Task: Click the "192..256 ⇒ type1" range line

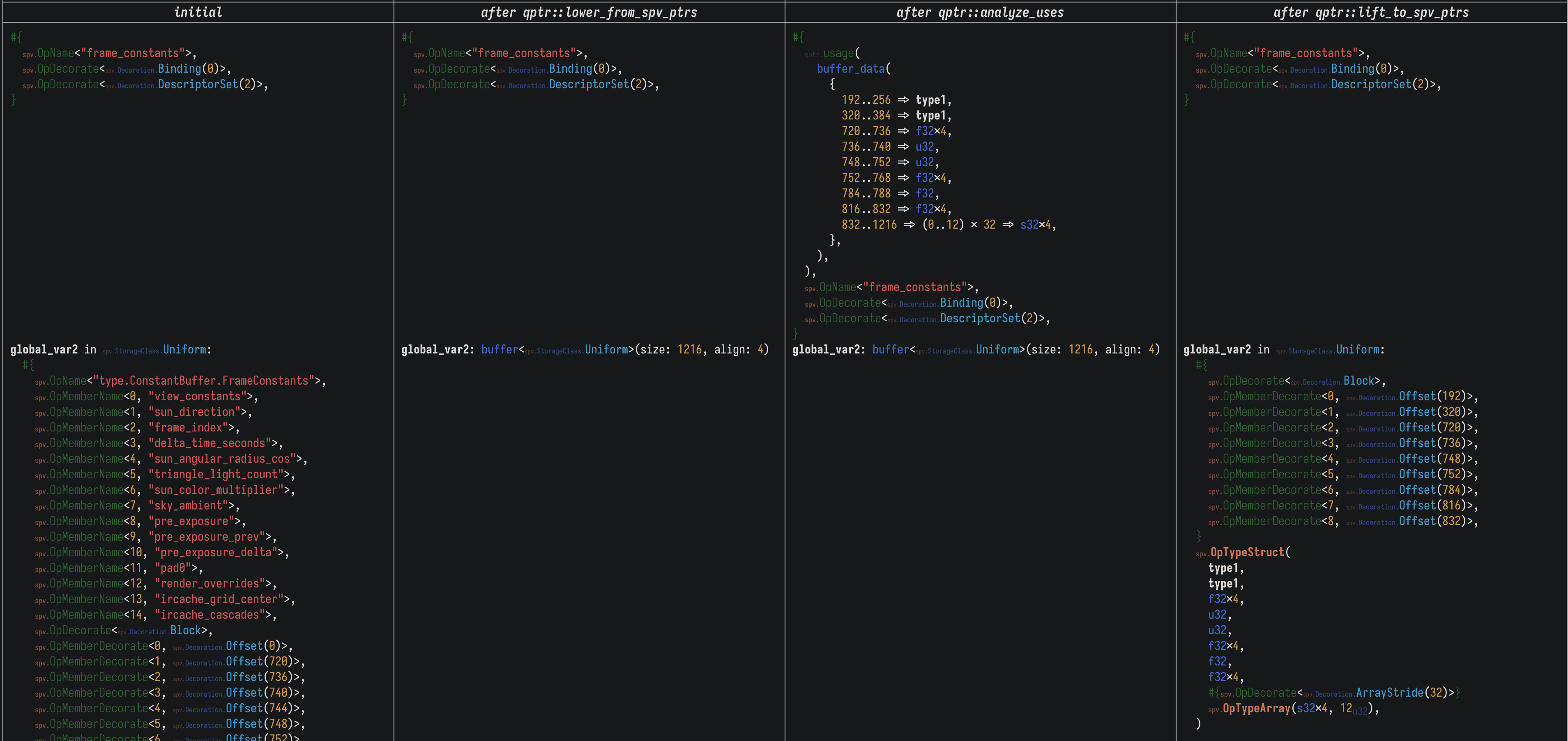Action: coord(897,101)
